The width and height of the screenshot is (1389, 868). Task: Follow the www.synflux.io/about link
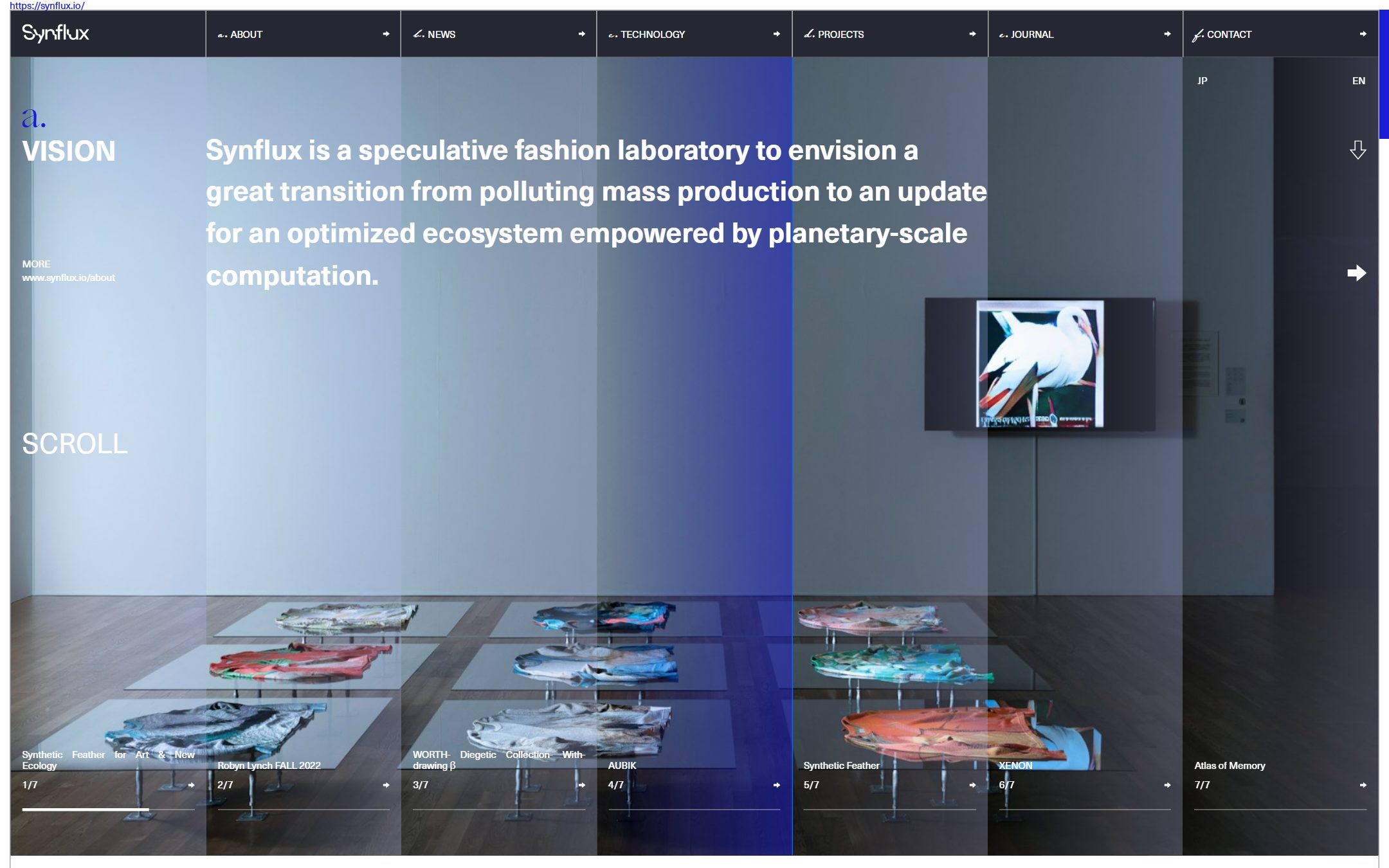tap(69, 278)
